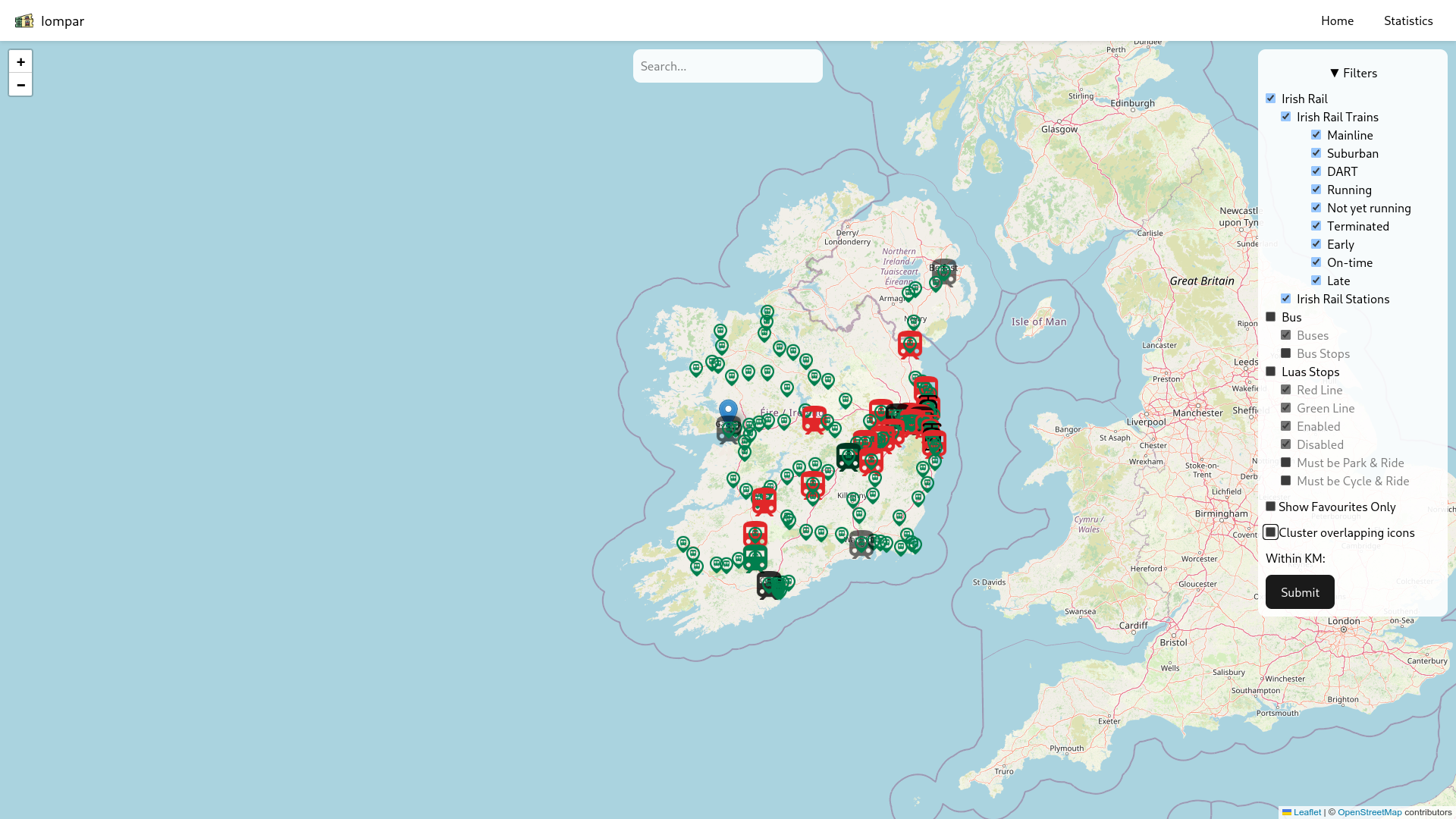The width and height of the screenshot is (1456, 819).
Task: Click the black train icon at Cork
Action: coord(767,585)
